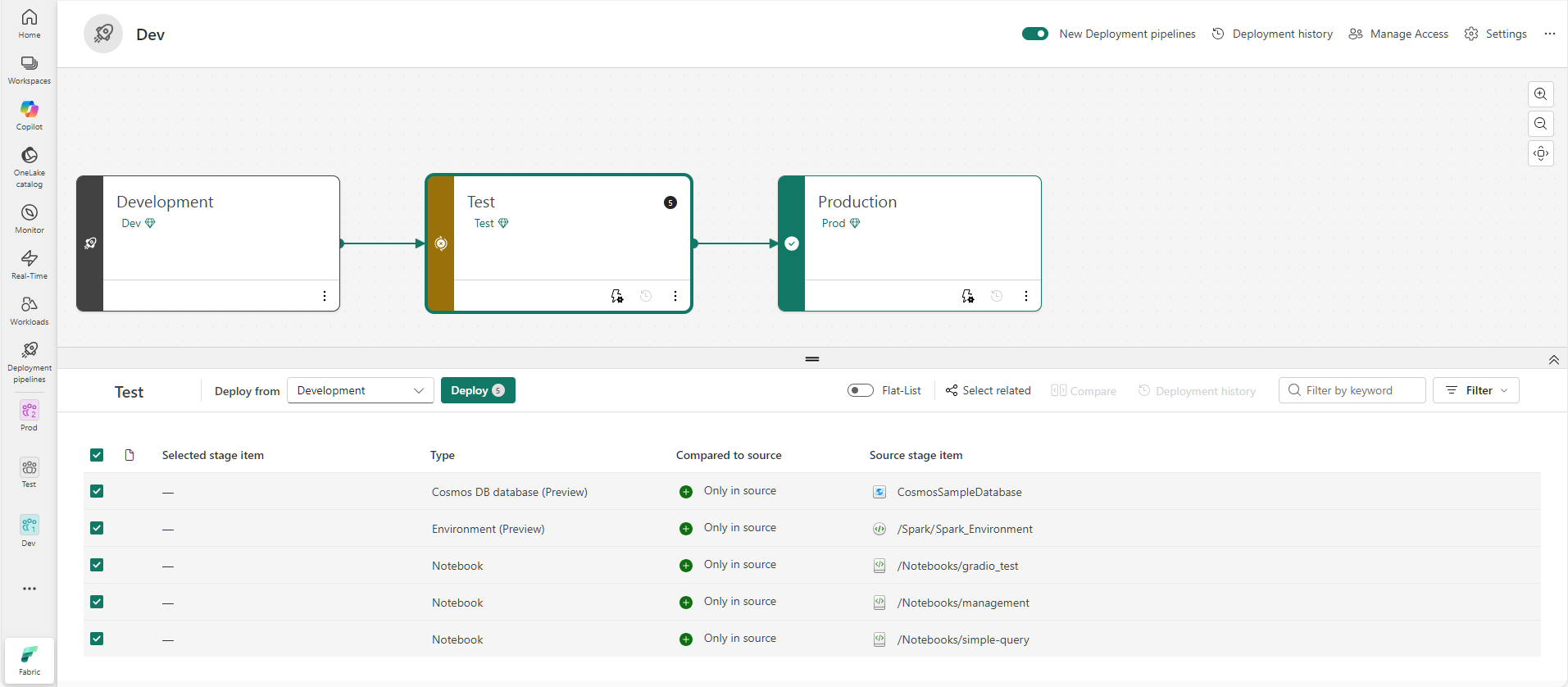This screenshot has height=687, width=1568.
Task: Uncheck the CosmosSampleDatabase row checkbox
Action: pyautogui.click(x=97, y=491)
